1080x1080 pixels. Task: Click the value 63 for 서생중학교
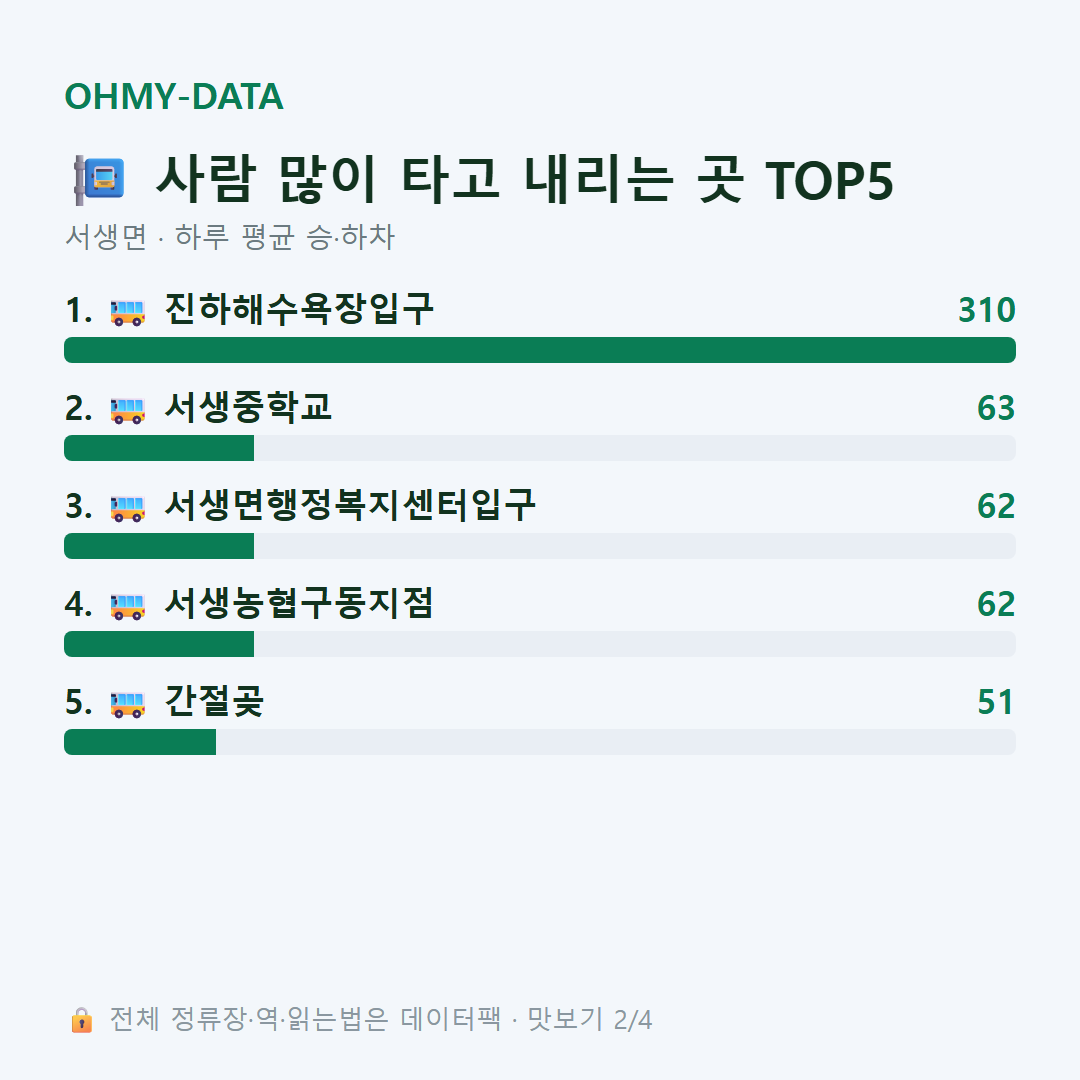point(996,408)
